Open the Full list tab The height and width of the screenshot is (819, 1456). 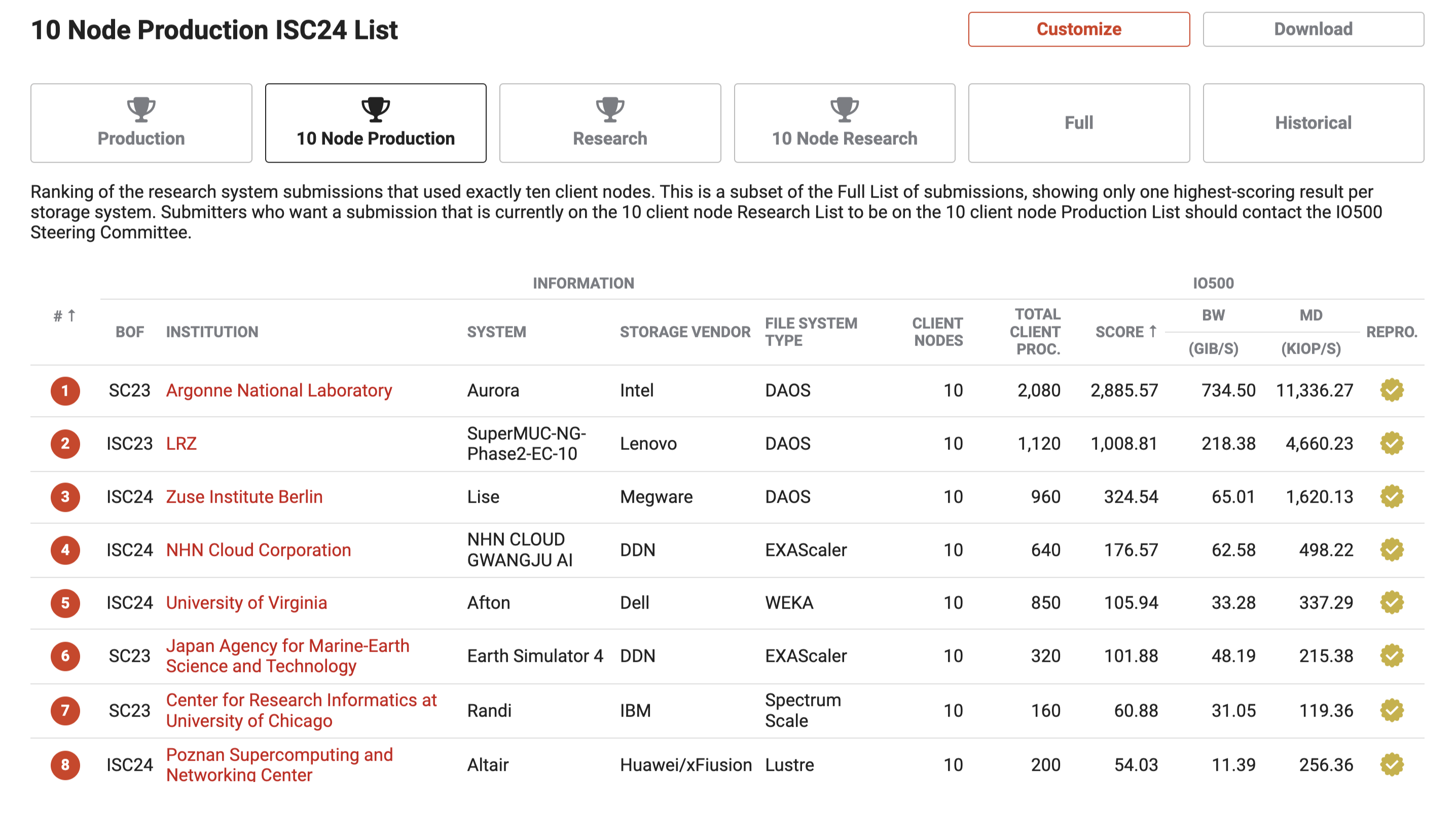(1078, 123)
